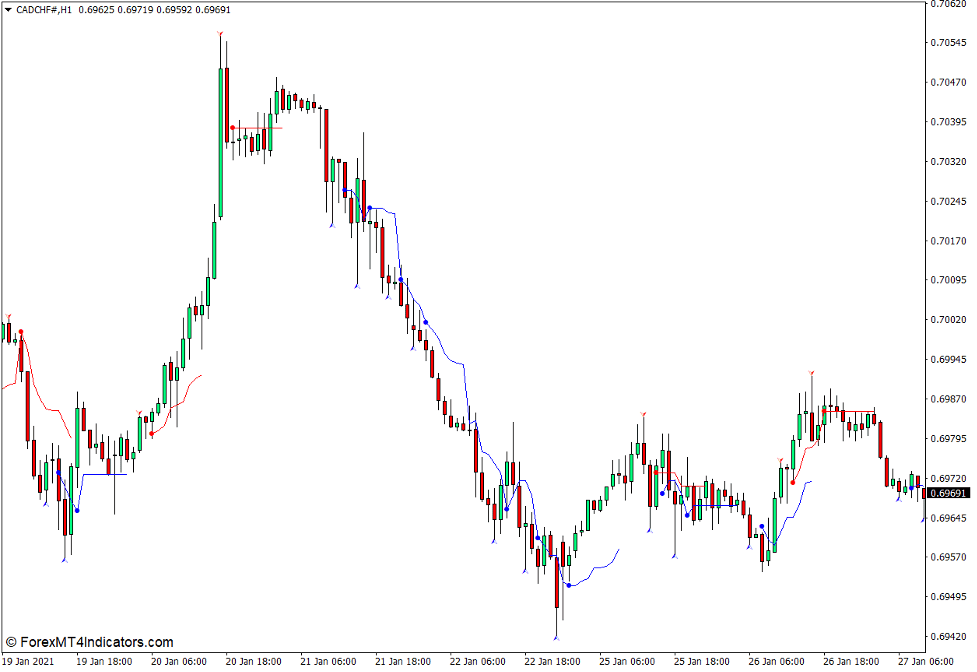Collapse the chart header using the left triangle
This screenshot has height=672, width=977.
[x=7, y=9]
